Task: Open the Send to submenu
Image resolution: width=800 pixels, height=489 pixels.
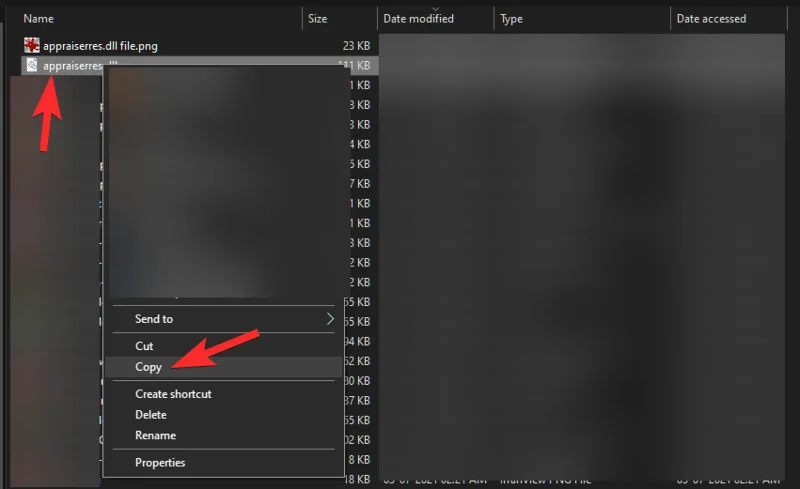Action: tap(223, 319)
